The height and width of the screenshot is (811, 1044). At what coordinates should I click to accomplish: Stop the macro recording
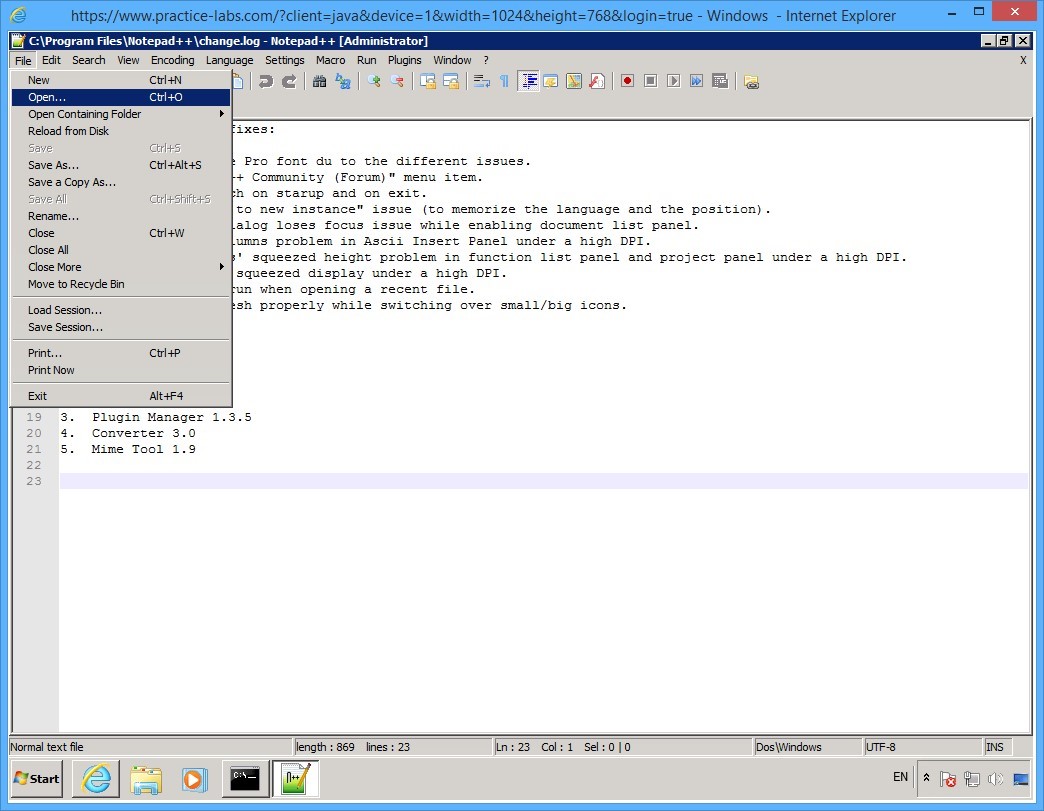coord(650,82)
